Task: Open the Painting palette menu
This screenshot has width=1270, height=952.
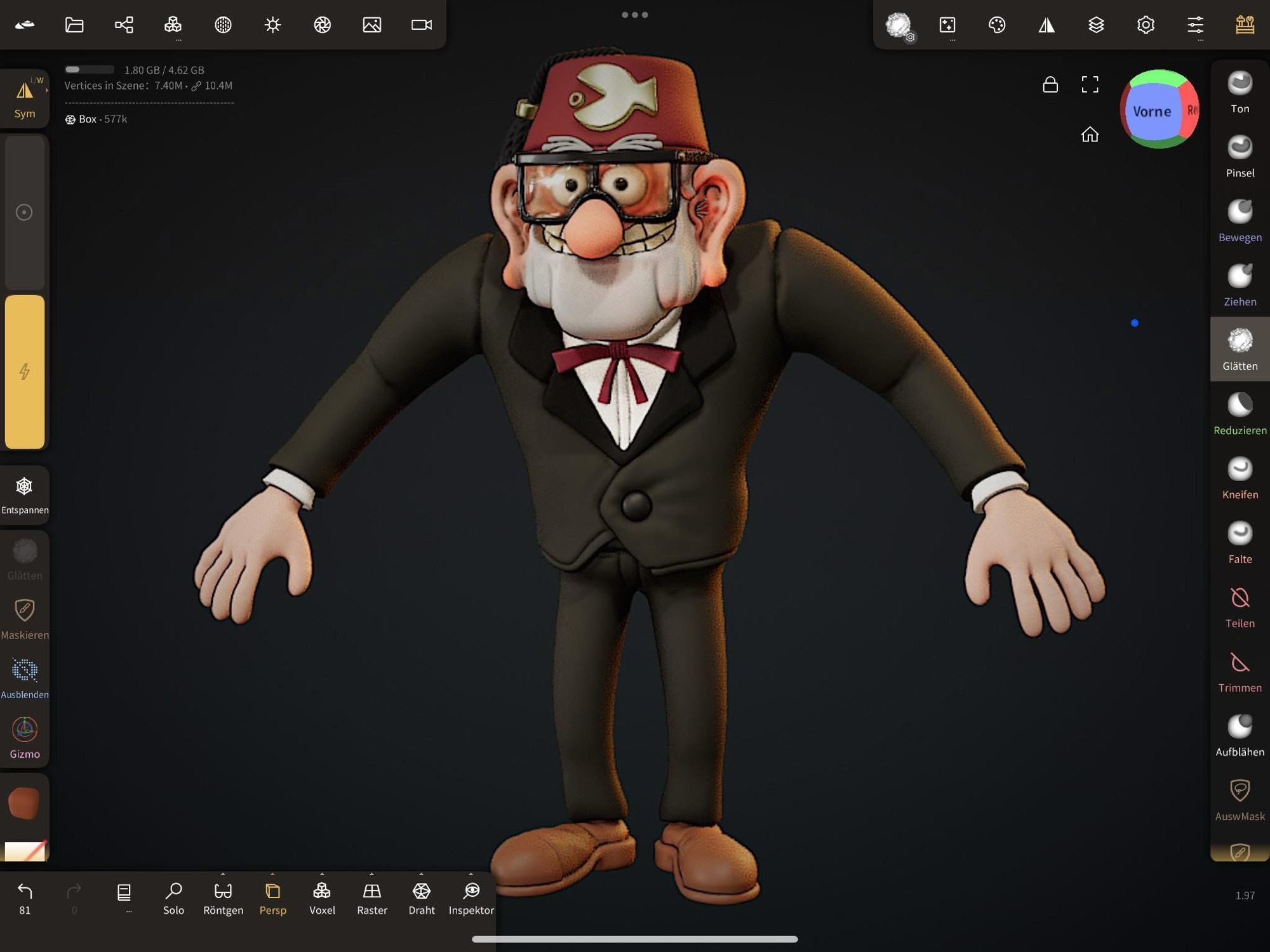Action: click(997, 25)
